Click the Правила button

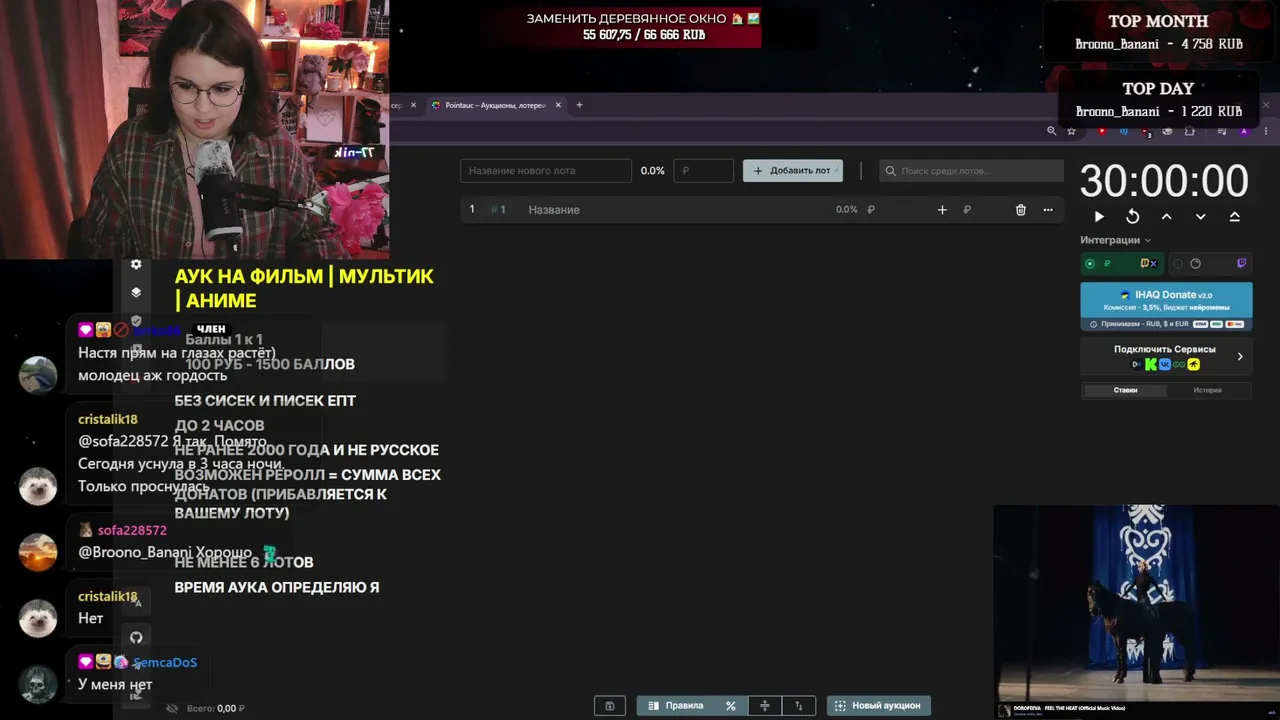coord(676,706)
